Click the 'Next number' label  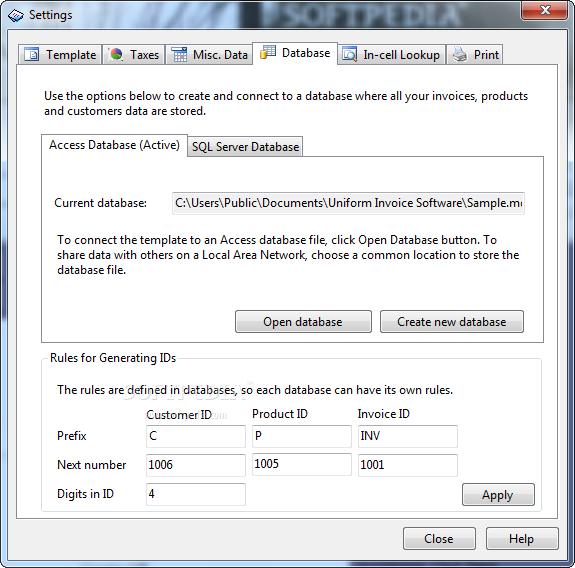(92, 465)
